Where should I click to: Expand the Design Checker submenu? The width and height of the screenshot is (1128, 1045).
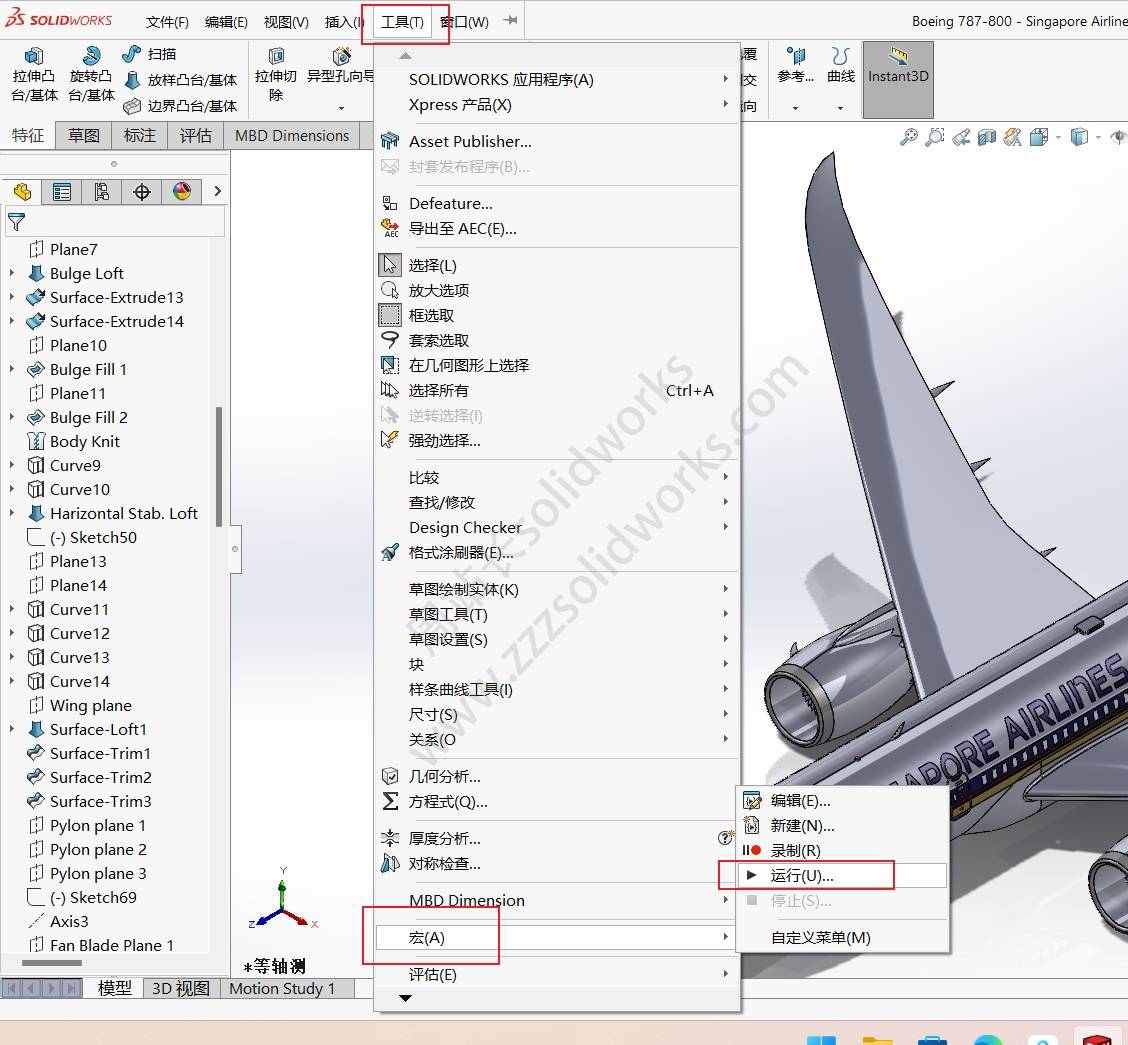(x=558, y=527)
